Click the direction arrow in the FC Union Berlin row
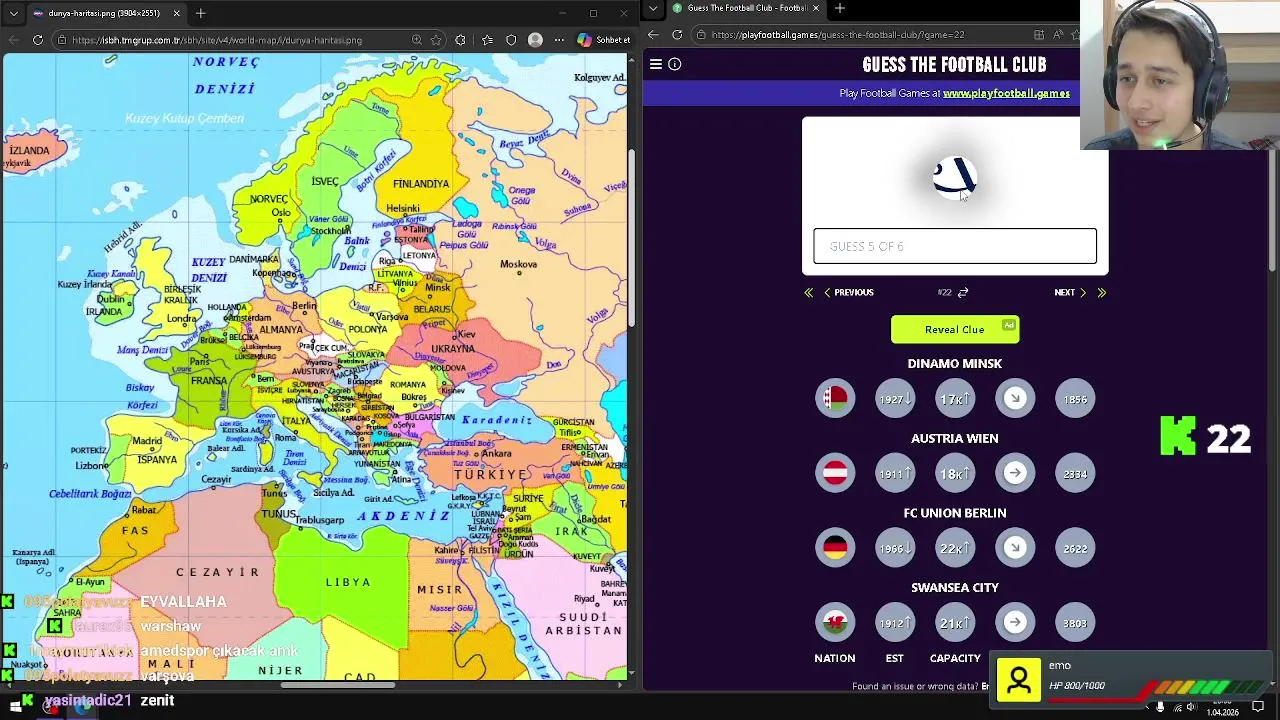This screenshot has height=720, width=1280. pyautogui.click(x=1015, y=548)
